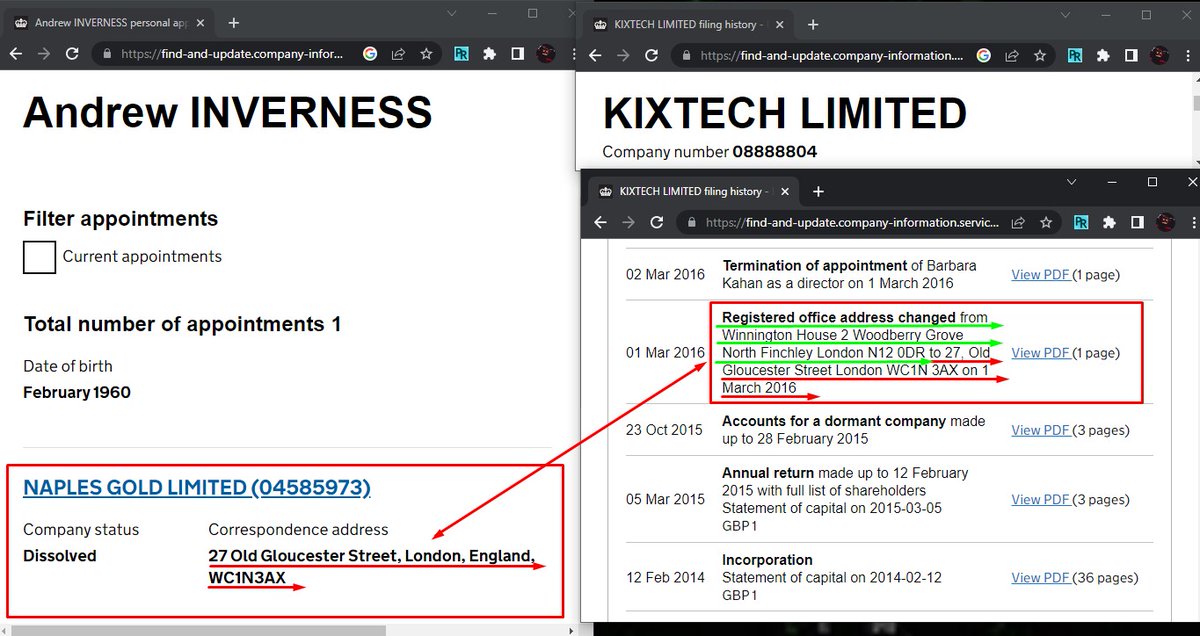
Task: Reload the front KIXTECH filing history window
Action: [x=657, y=223]
